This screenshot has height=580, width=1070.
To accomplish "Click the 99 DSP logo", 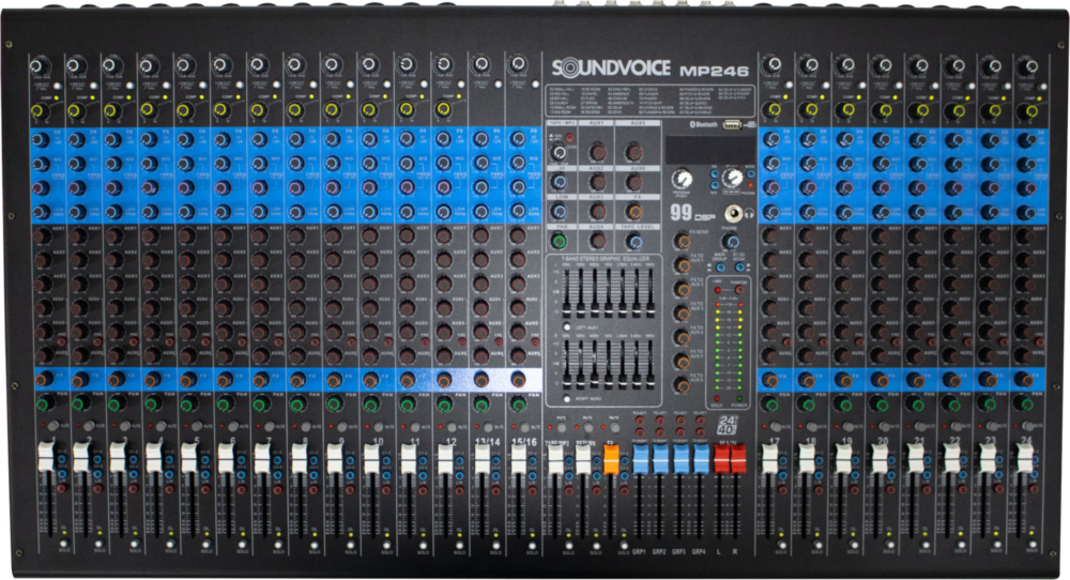I will coord(693,213).
